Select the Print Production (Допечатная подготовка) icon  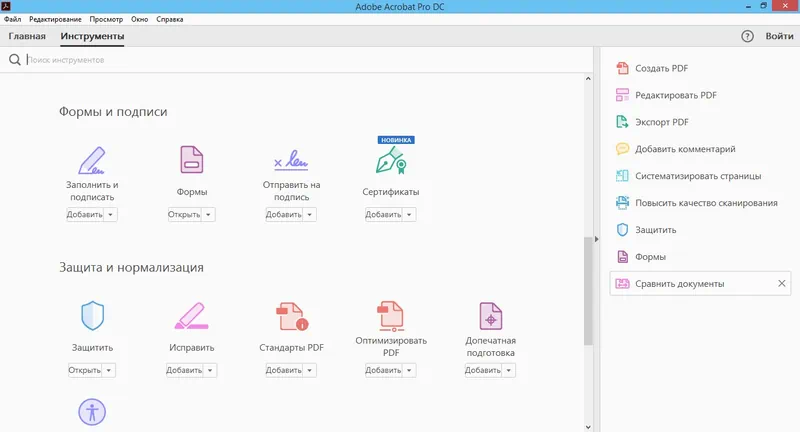click(x=490, y=316)
